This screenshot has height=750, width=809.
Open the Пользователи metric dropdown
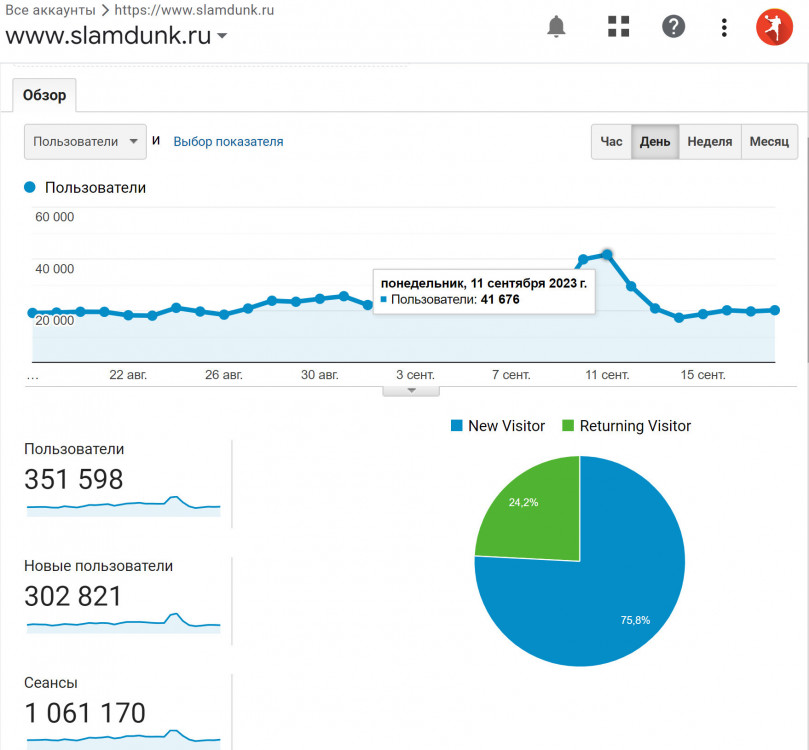(85, 142)
